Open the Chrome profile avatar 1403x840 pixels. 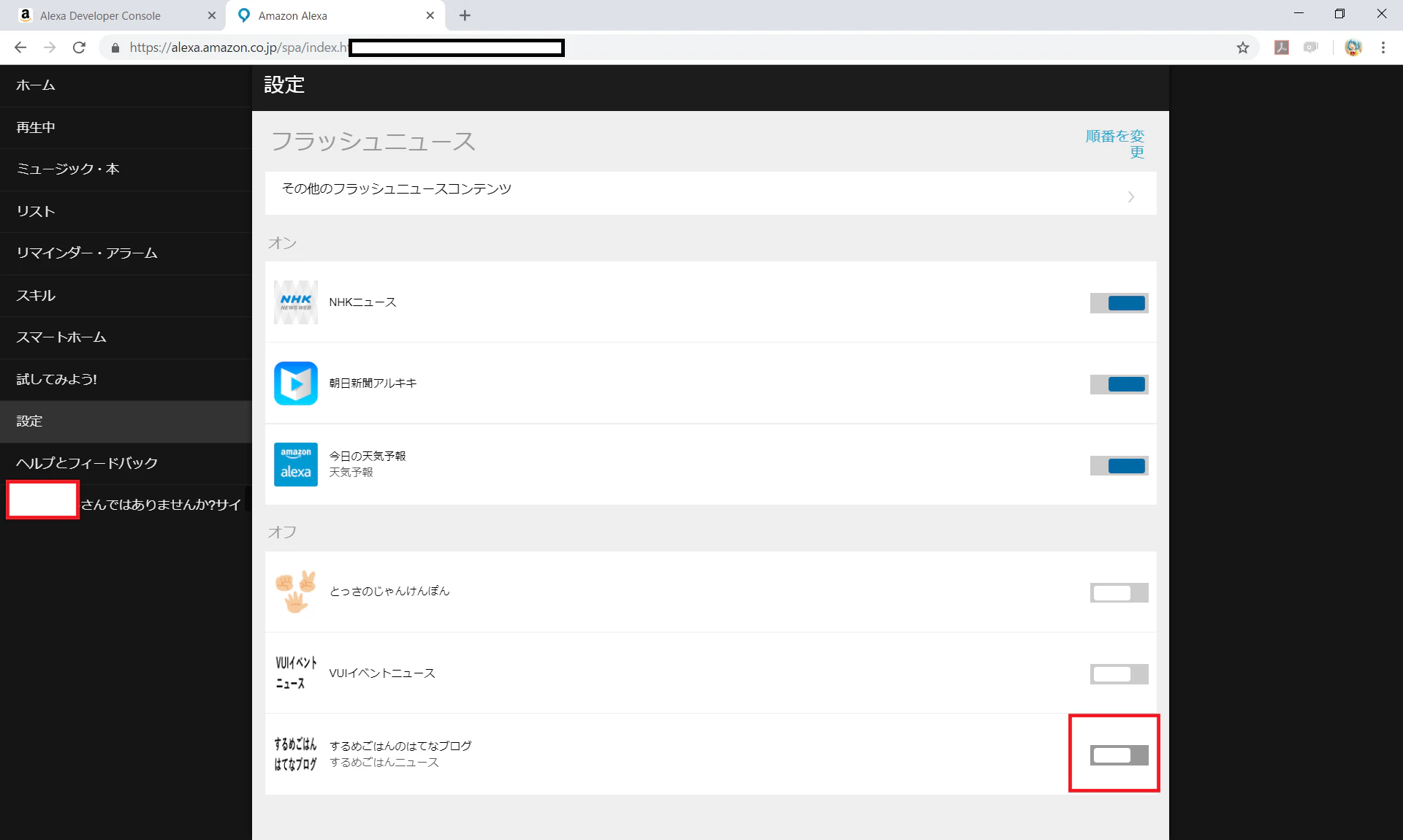point(1353,47)
